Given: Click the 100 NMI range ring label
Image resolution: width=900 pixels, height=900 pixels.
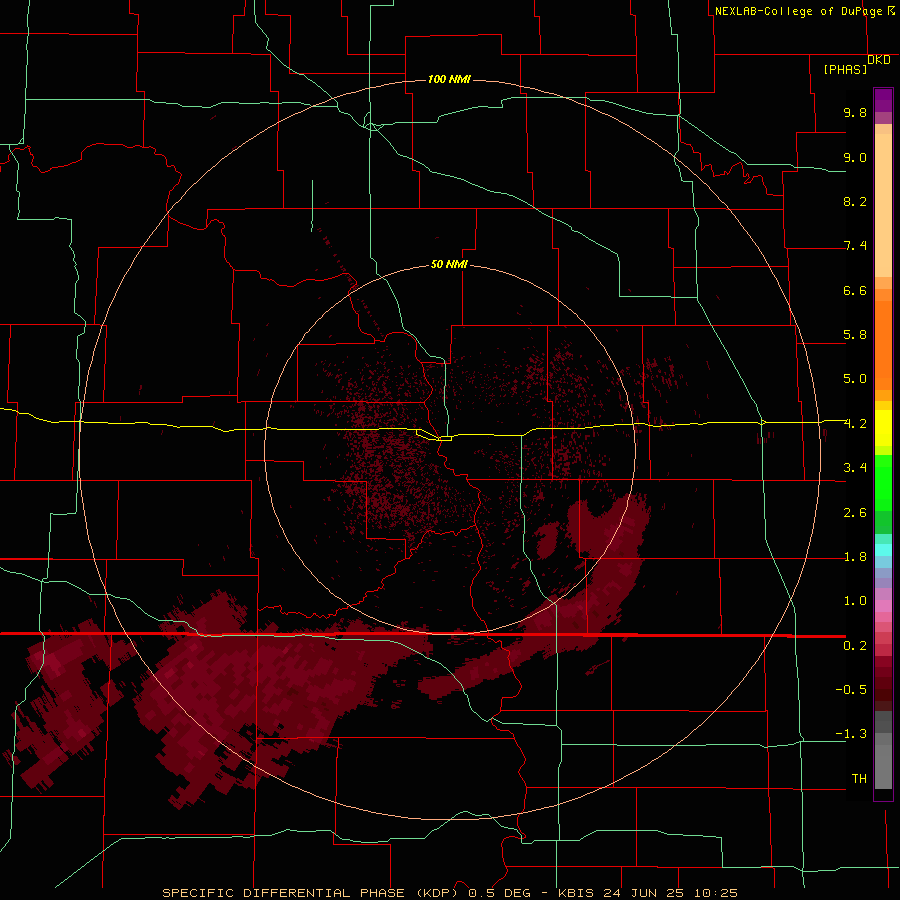Looking at the screenshot, I should tap(449, 79).
